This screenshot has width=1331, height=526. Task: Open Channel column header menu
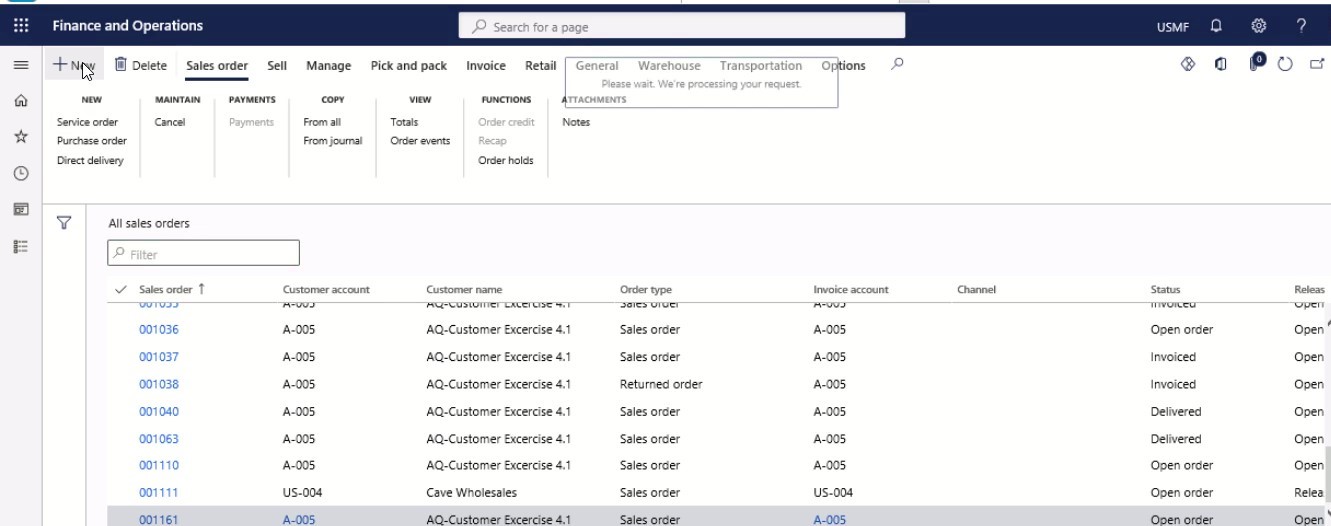pyautogui.click(x=976, y=289)
